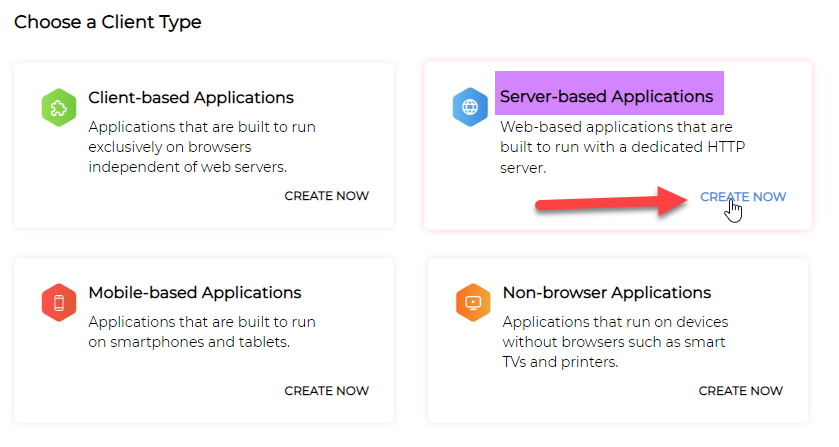This screenshot has height=447, width=839.
Task: Create now for Mobile-based Applications
Action: point(326,391)
